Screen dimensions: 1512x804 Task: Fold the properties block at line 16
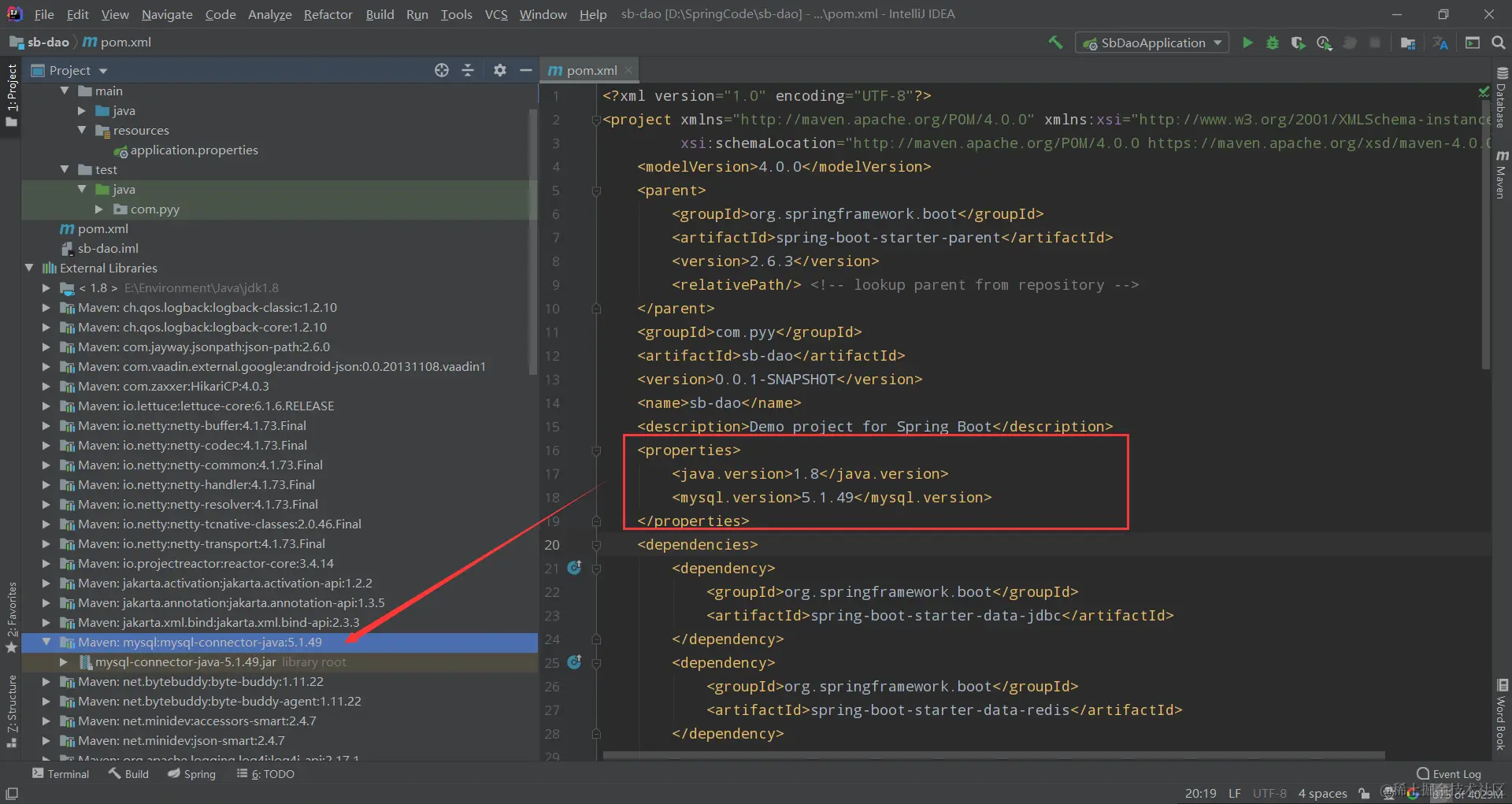tap(596, 450)
